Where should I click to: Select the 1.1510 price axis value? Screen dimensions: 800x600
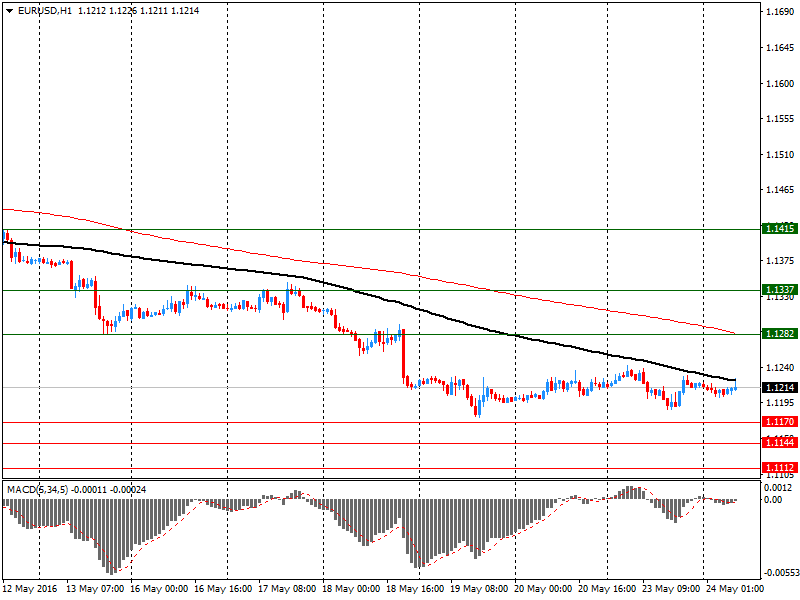tap(780, 155)
